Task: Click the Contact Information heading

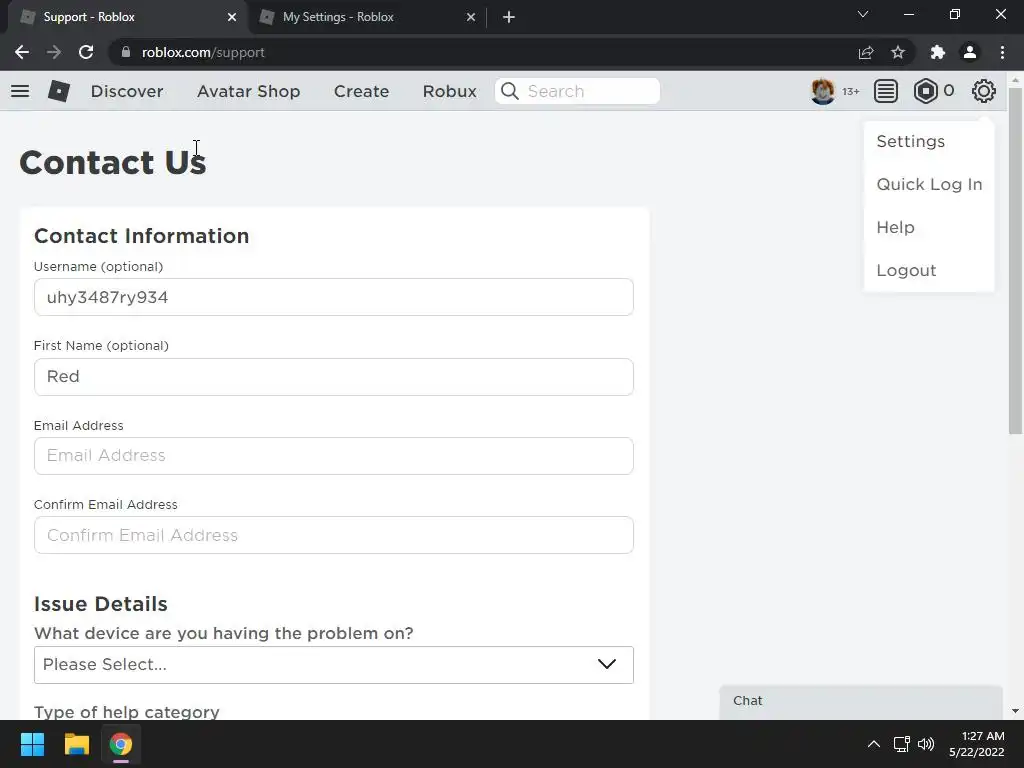Action: coord(142,236)
